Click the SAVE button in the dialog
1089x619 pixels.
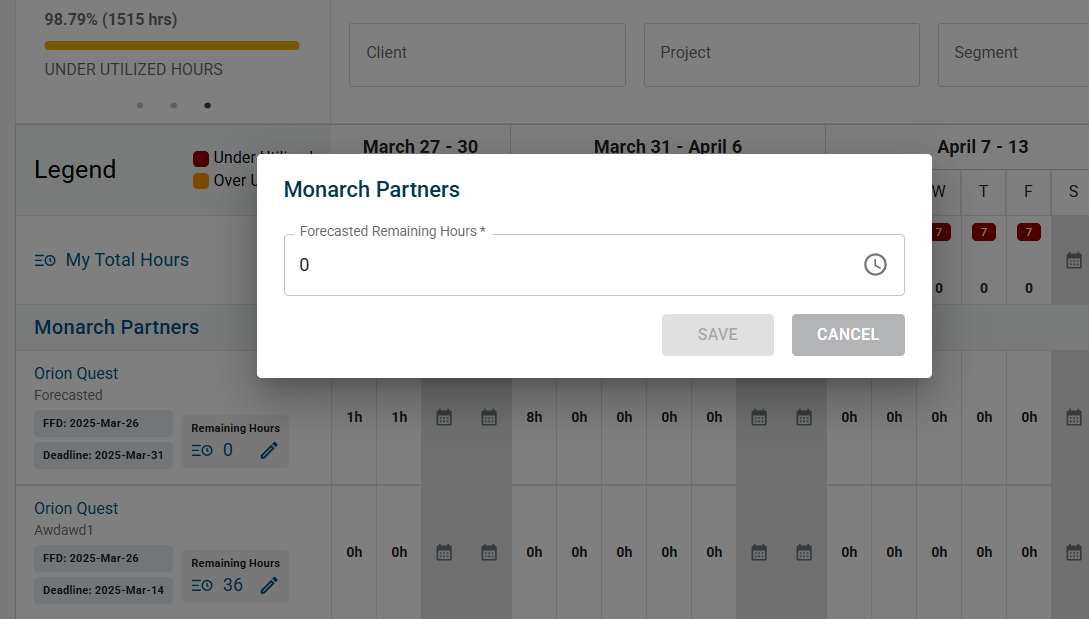(x=717, y=335)
